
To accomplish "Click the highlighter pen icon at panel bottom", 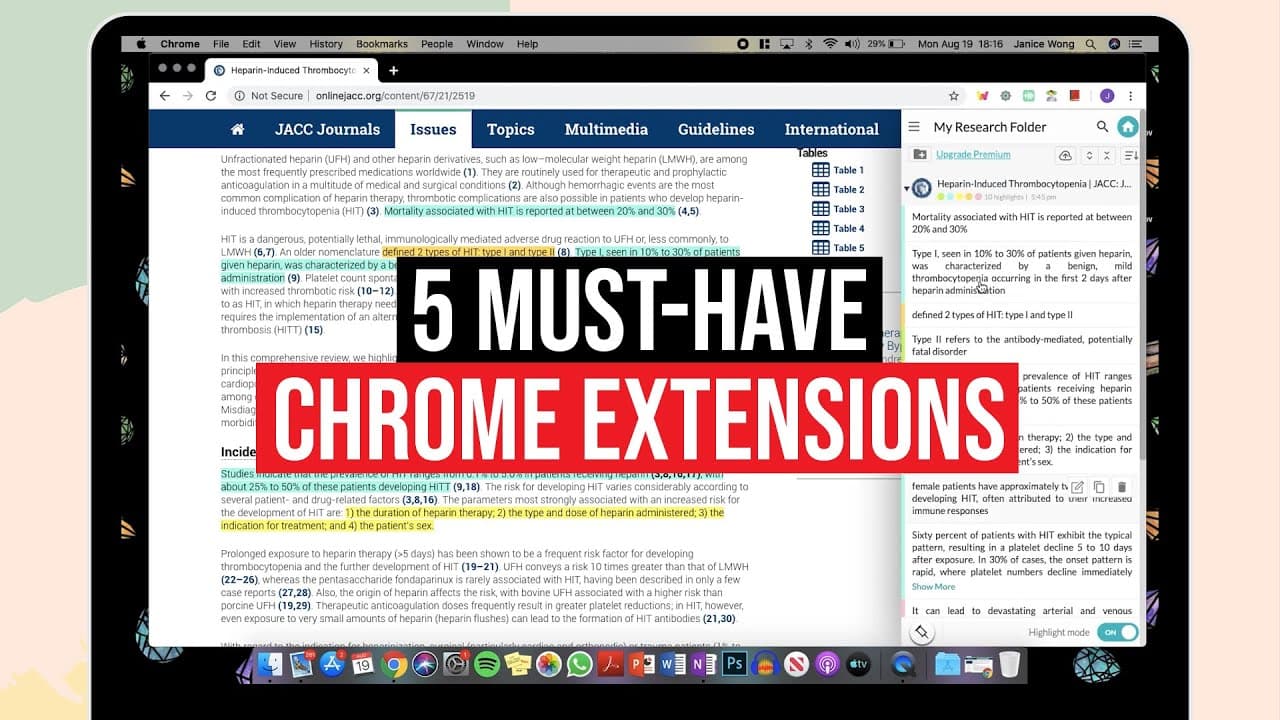I will pyautogui.click(x=921, y=632).
